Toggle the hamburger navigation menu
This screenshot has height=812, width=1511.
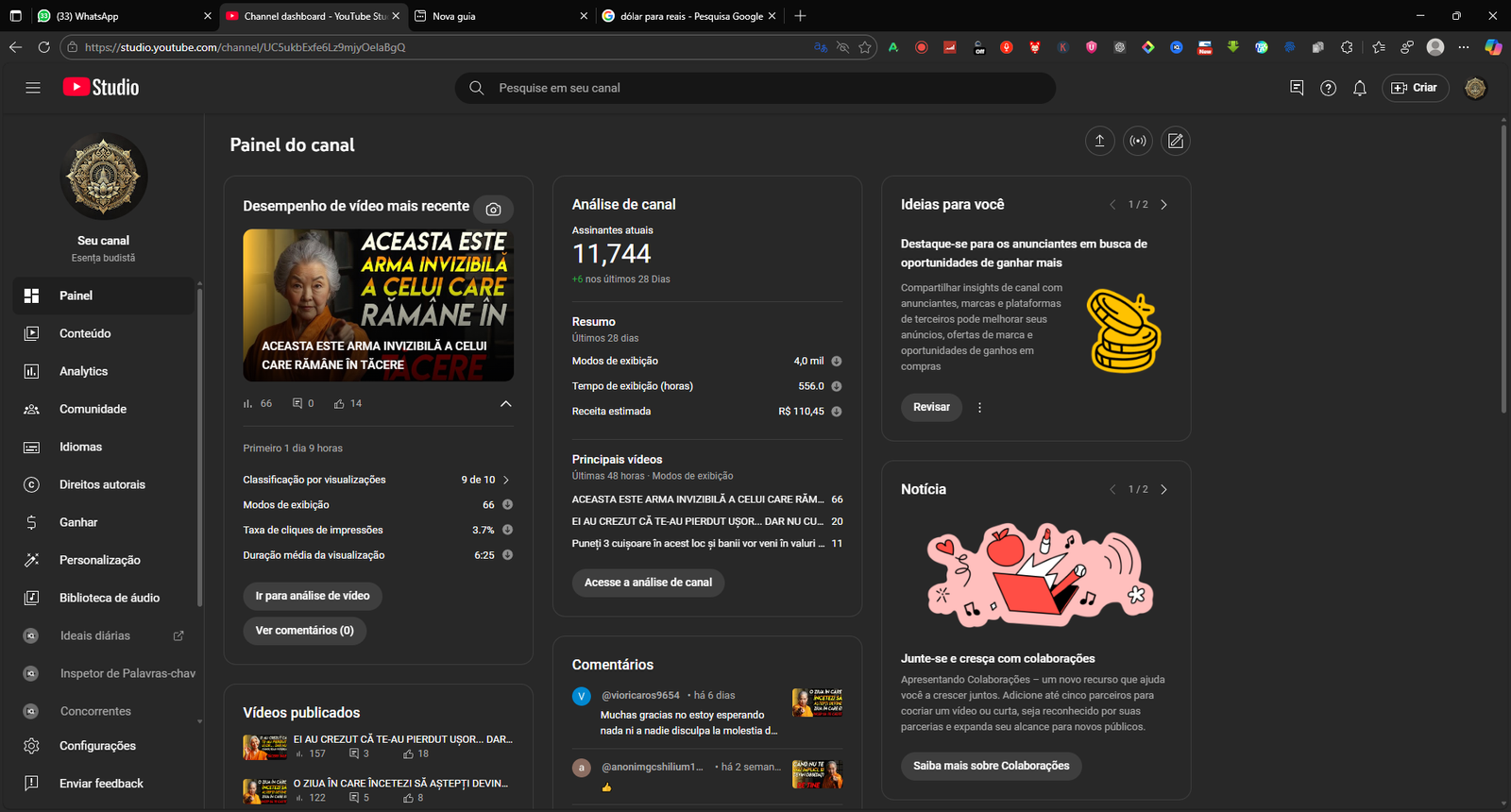click(x=33, y=88)
